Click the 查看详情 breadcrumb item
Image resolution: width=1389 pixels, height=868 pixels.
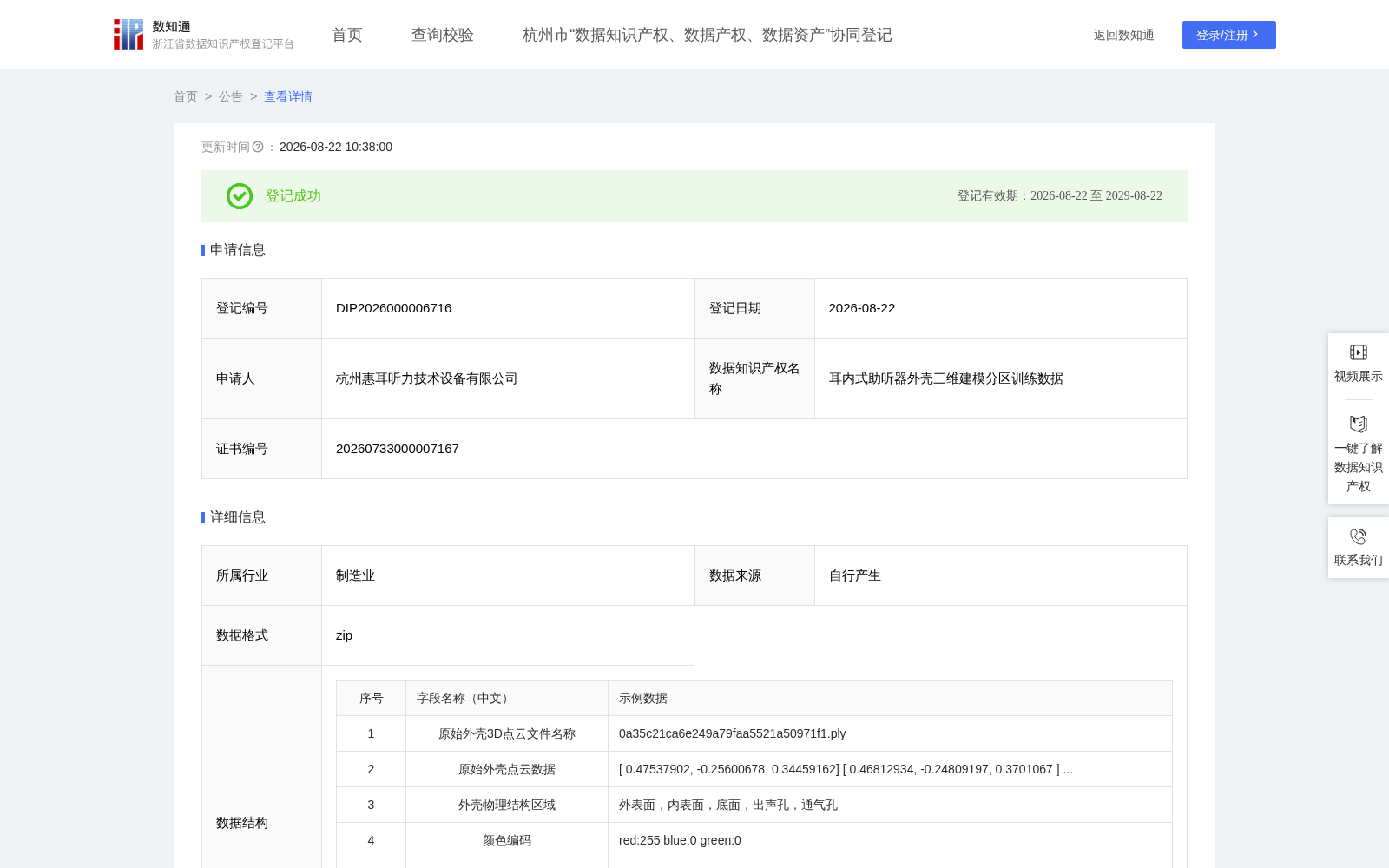pos(288,97)
